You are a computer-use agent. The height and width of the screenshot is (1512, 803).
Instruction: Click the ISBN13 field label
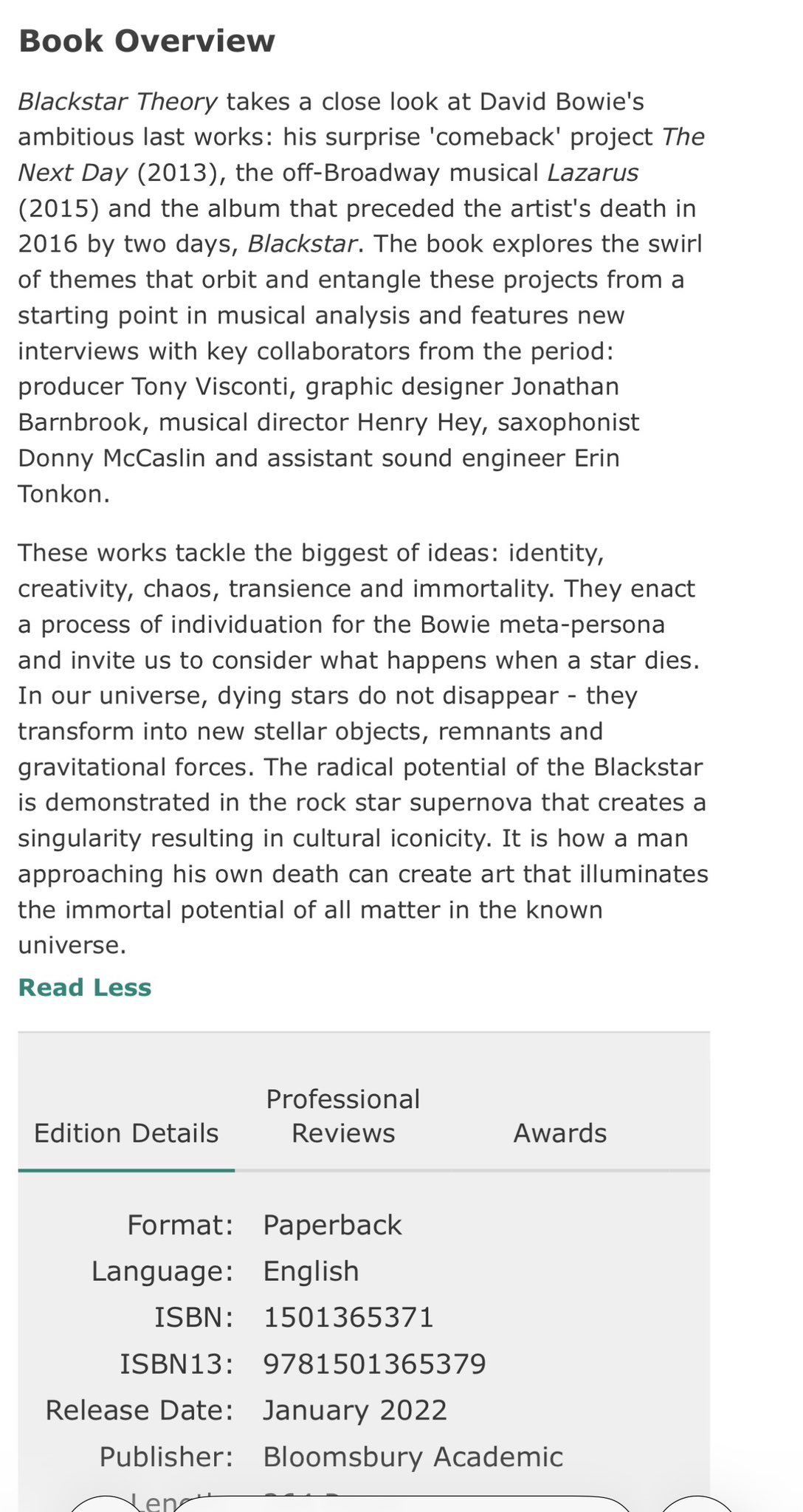[176, 1364]
